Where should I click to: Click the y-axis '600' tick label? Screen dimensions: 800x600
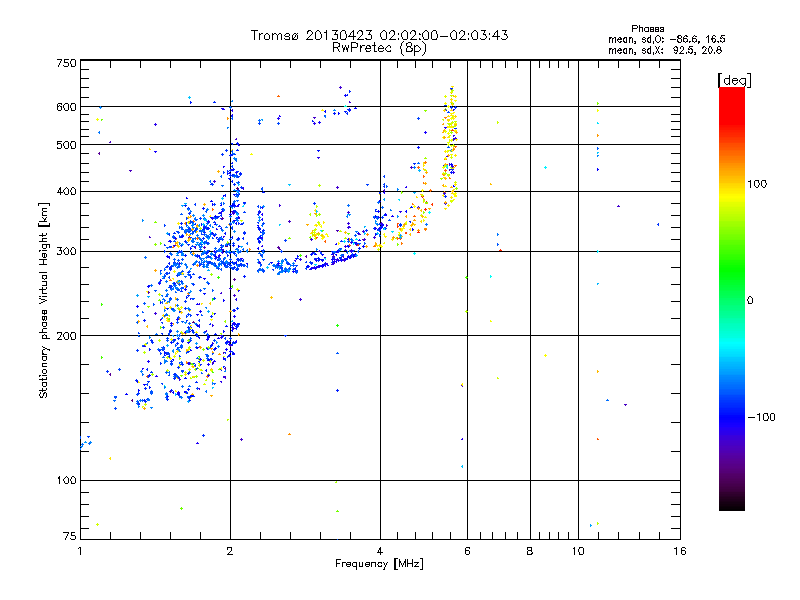click(x=66, y=107)
